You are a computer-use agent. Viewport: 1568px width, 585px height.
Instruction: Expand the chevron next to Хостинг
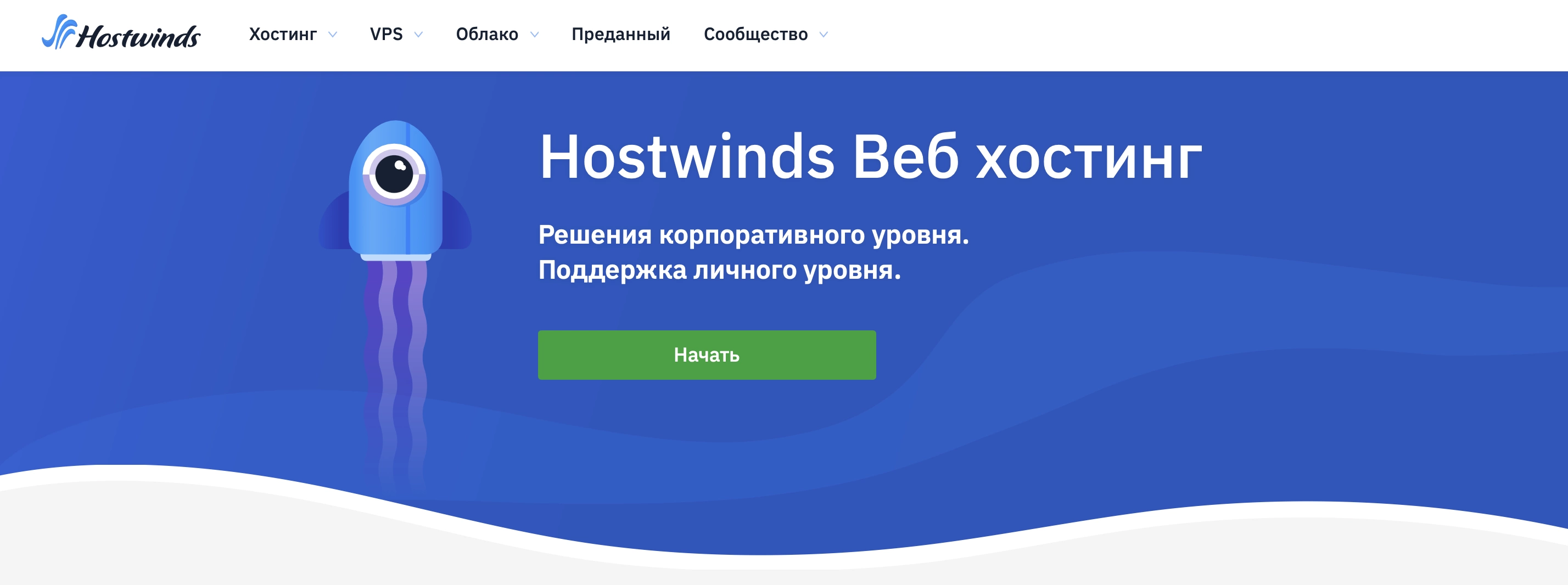(x=333, y=35)
